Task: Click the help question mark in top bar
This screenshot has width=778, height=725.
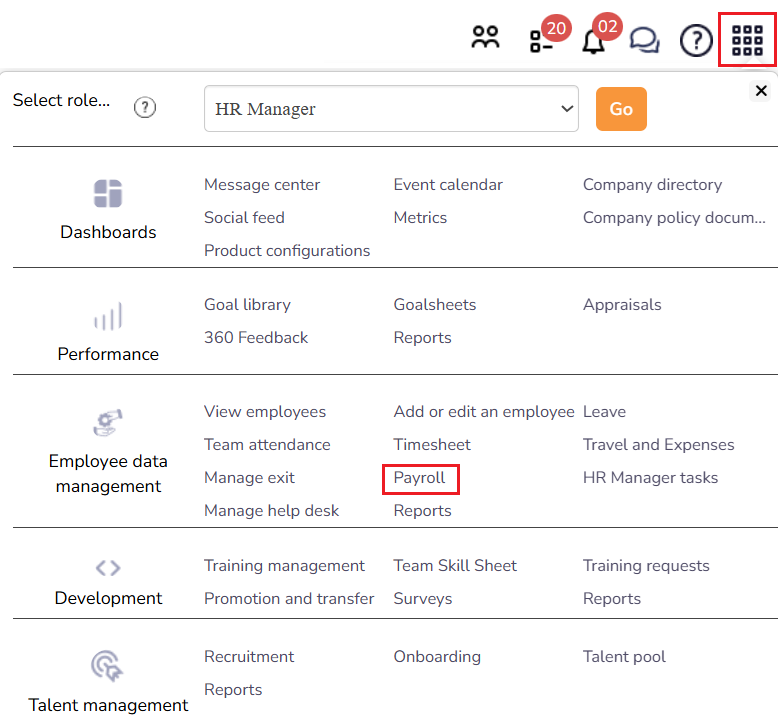Action: pos(696,40)
